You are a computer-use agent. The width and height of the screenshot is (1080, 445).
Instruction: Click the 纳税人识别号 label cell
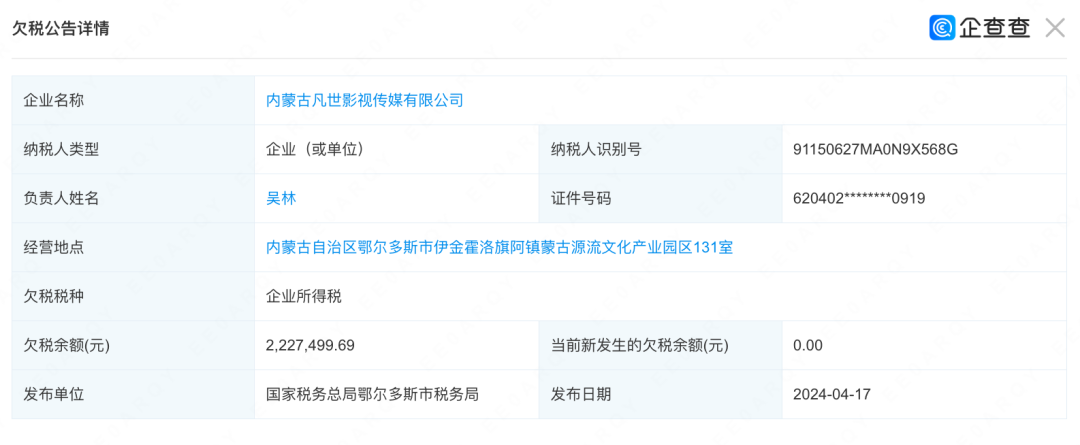(x=661, y=149)
